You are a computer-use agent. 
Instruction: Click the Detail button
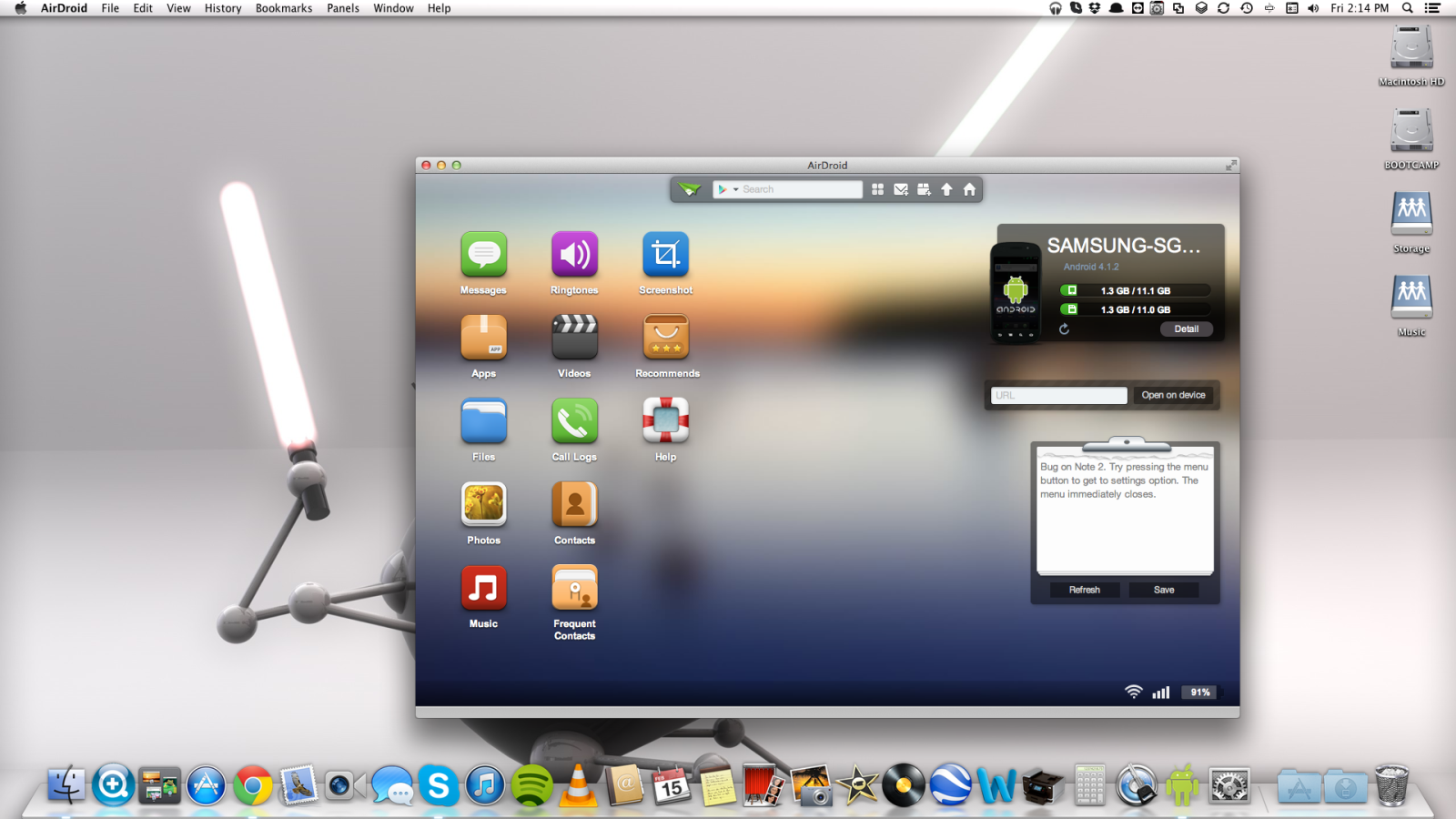pos(1187,329)
